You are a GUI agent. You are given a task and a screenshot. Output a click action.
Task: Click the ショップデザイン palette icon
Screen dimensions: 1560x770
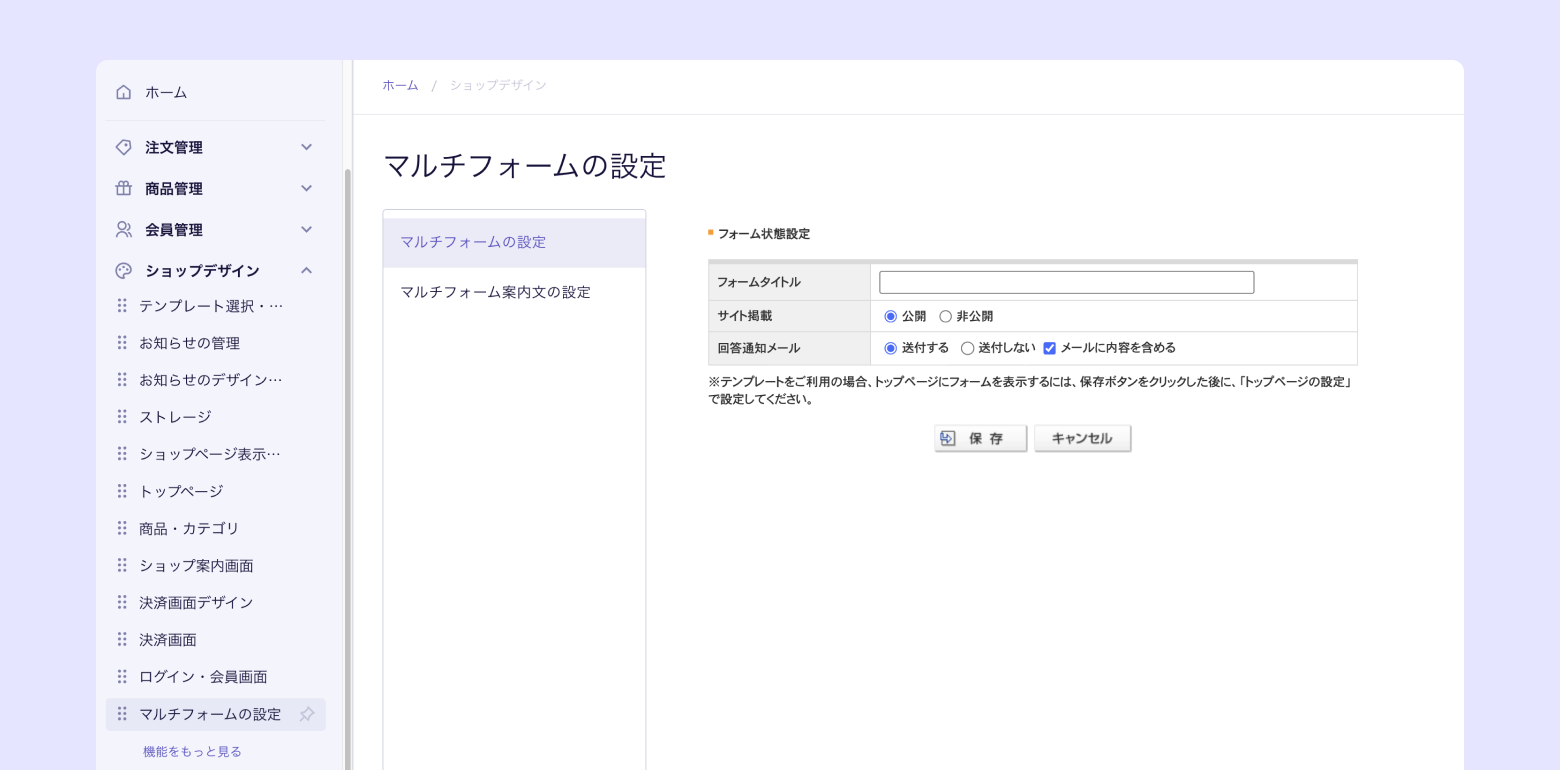pyautogui.click(x=124, y=270)
